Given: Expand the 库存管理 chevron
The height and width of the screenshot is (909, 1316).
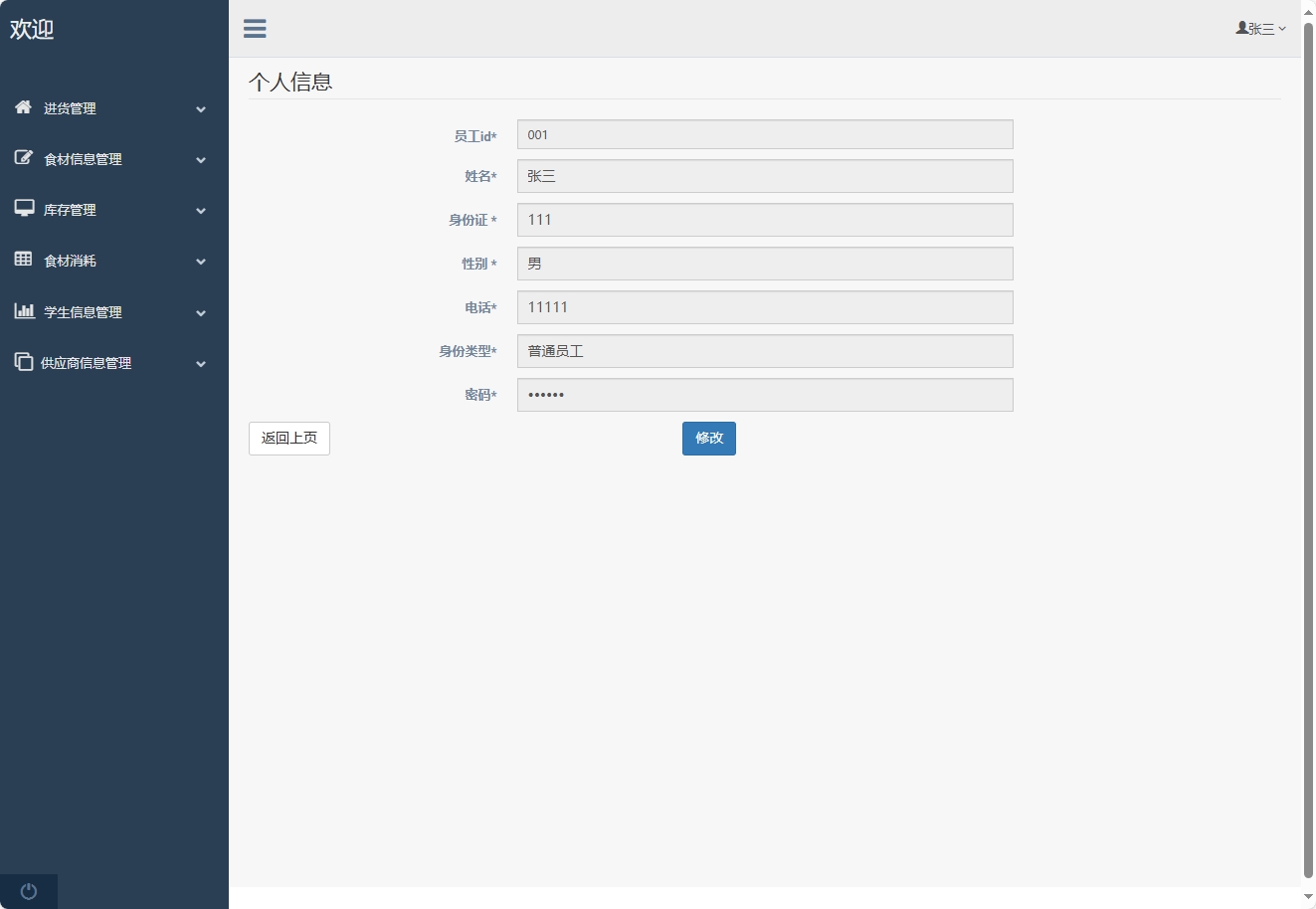Looking at the screenshot, I should click(201, 211).
